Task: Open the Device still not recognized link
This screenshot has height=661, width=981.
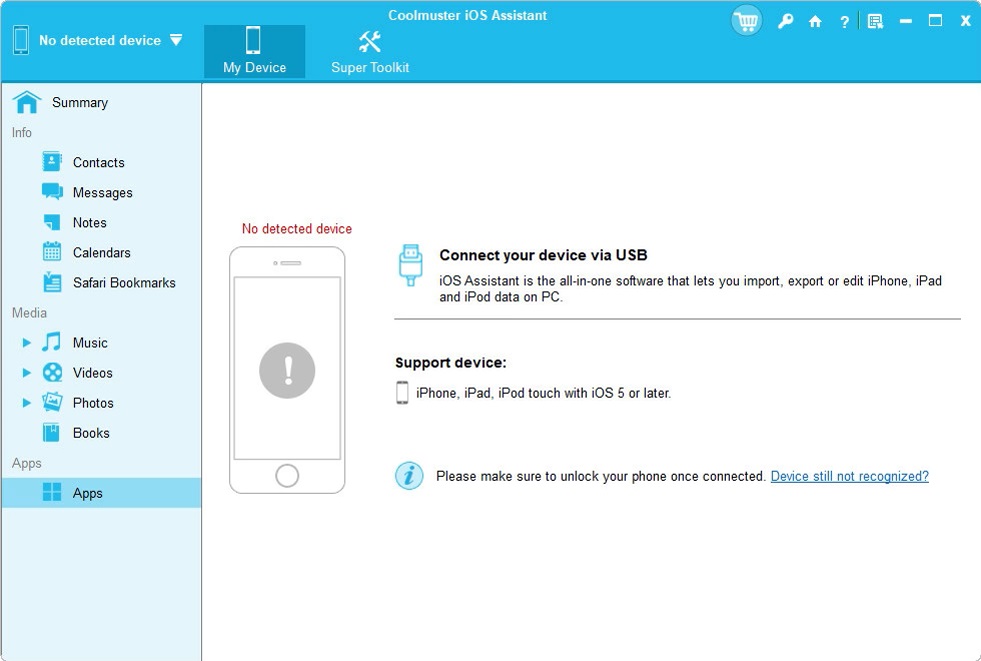Action: click(849, 476)
